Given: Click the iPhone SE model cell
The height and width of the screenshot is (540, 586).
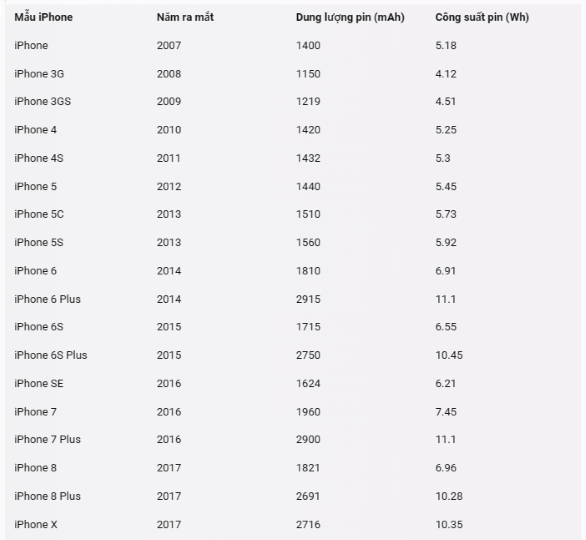Looking at the screenshot, I should (x=39, y=383).
